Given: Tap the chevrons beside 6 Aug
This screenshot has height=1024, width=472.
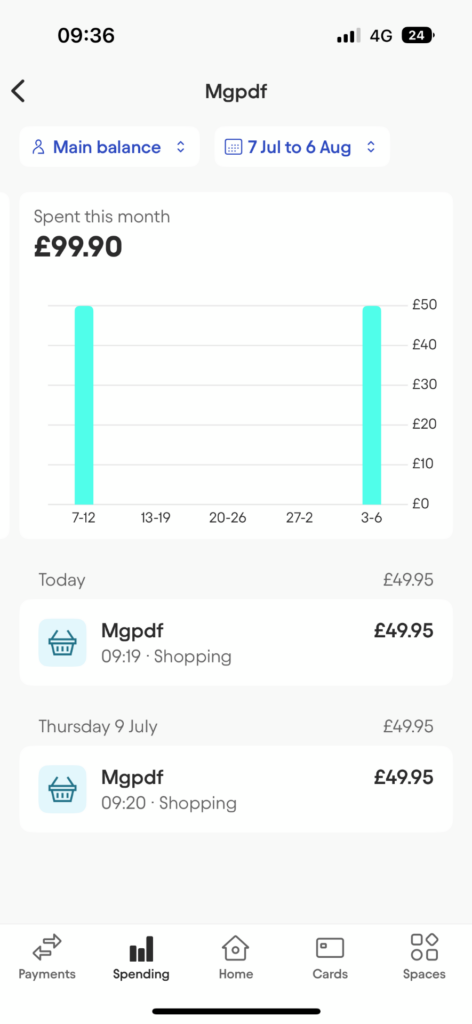Looking at the screenshot, I should (371, 147).
